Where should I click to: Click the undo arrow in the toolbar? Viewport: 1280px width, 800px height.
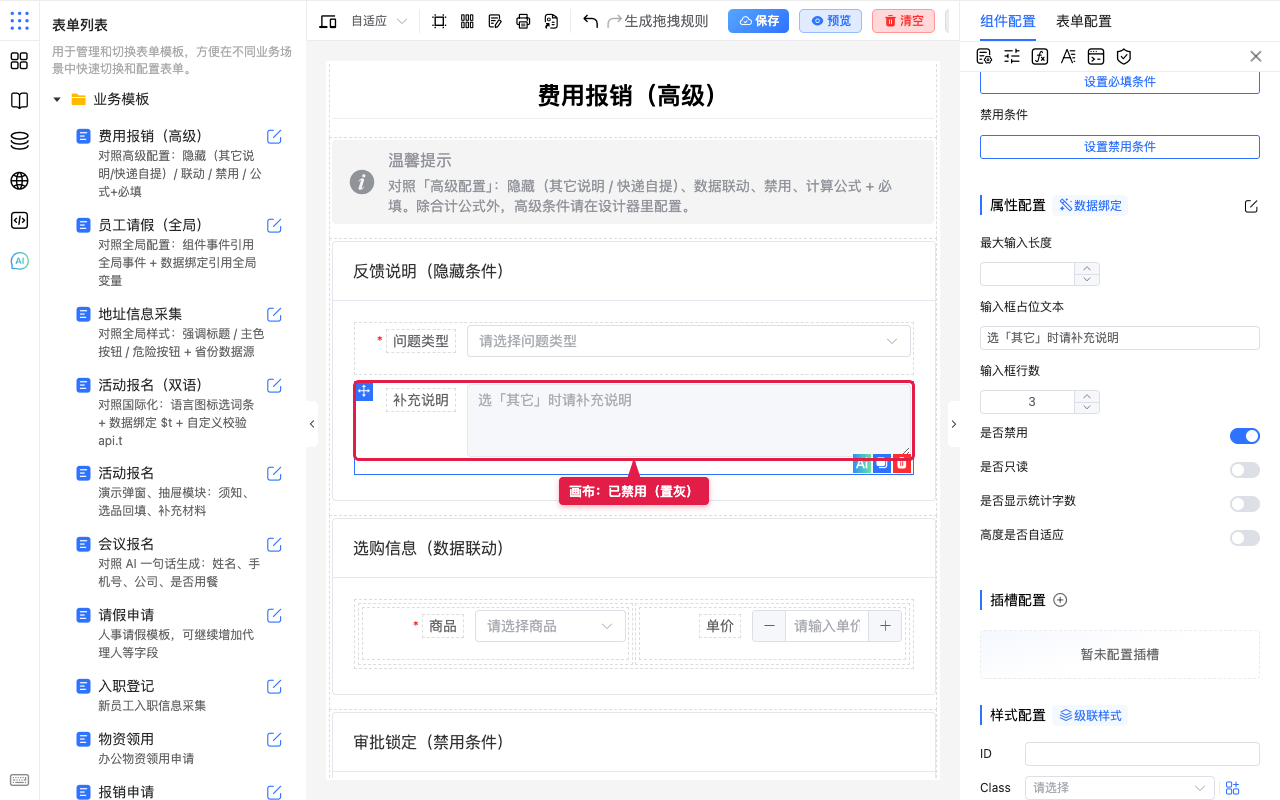pos(590,21)
